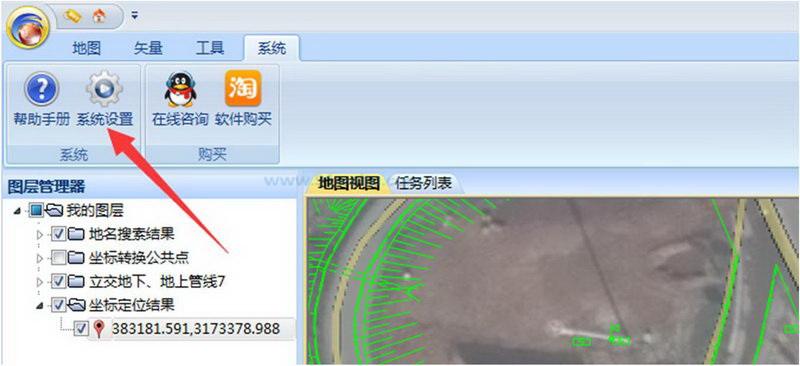Open the 帮助手册 help manual
Screen dimensions: 800x366
(x=41, y=100)
